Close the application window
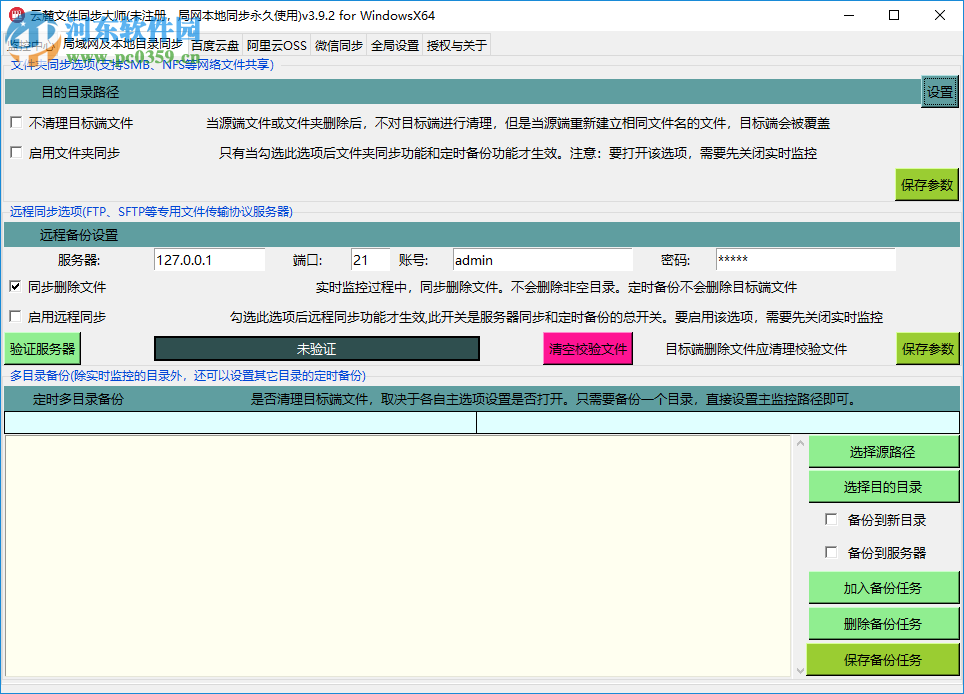964x694 pixels. [940, 15]
